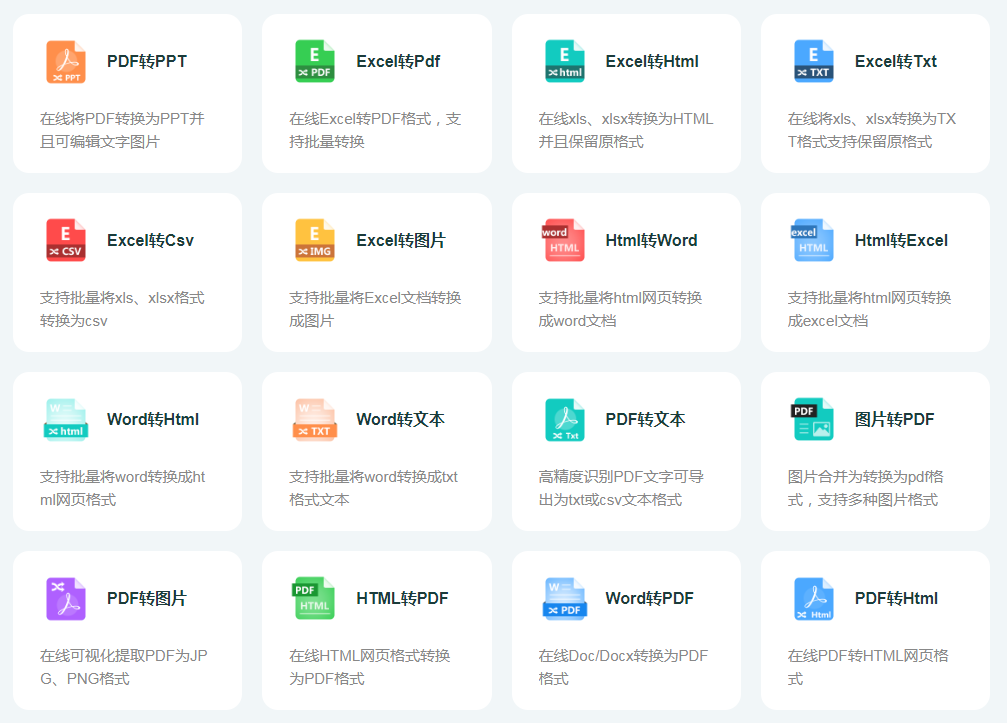Select the Html转Excel title
The width and height of the screenshot is (1007, 723).
coord(901,241)
